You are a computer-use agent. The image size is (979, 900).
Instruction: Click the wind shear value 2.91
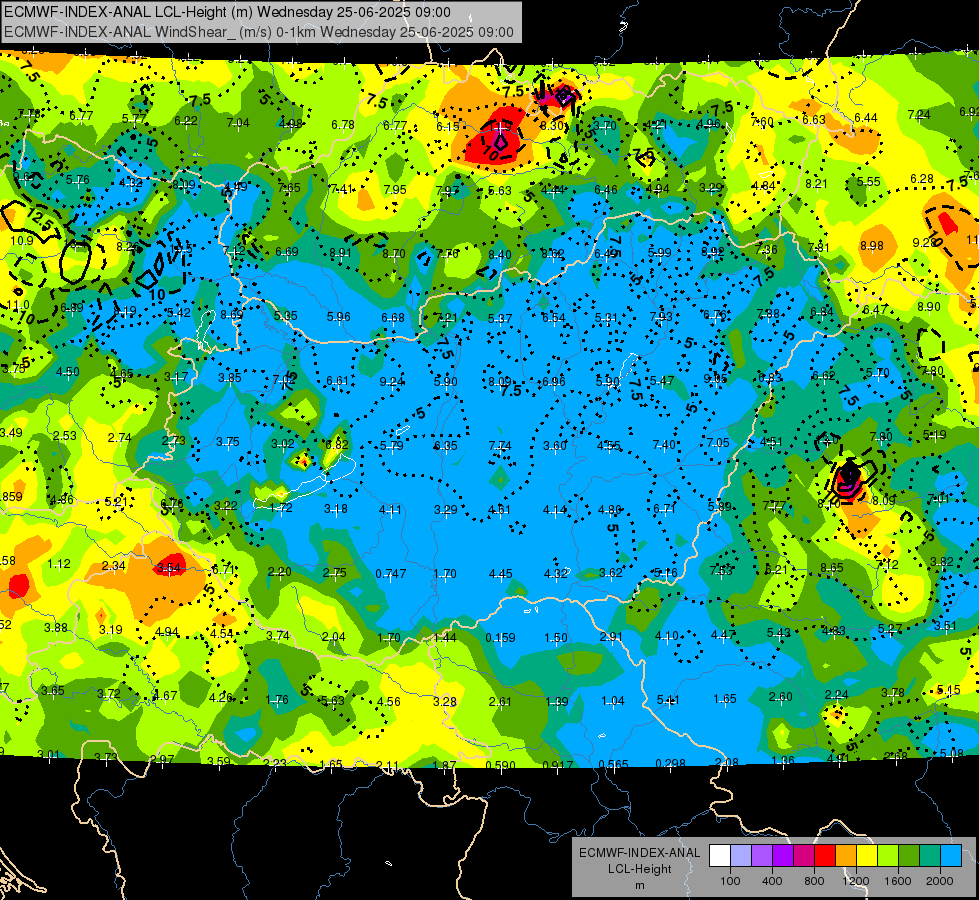click(611, 636)
